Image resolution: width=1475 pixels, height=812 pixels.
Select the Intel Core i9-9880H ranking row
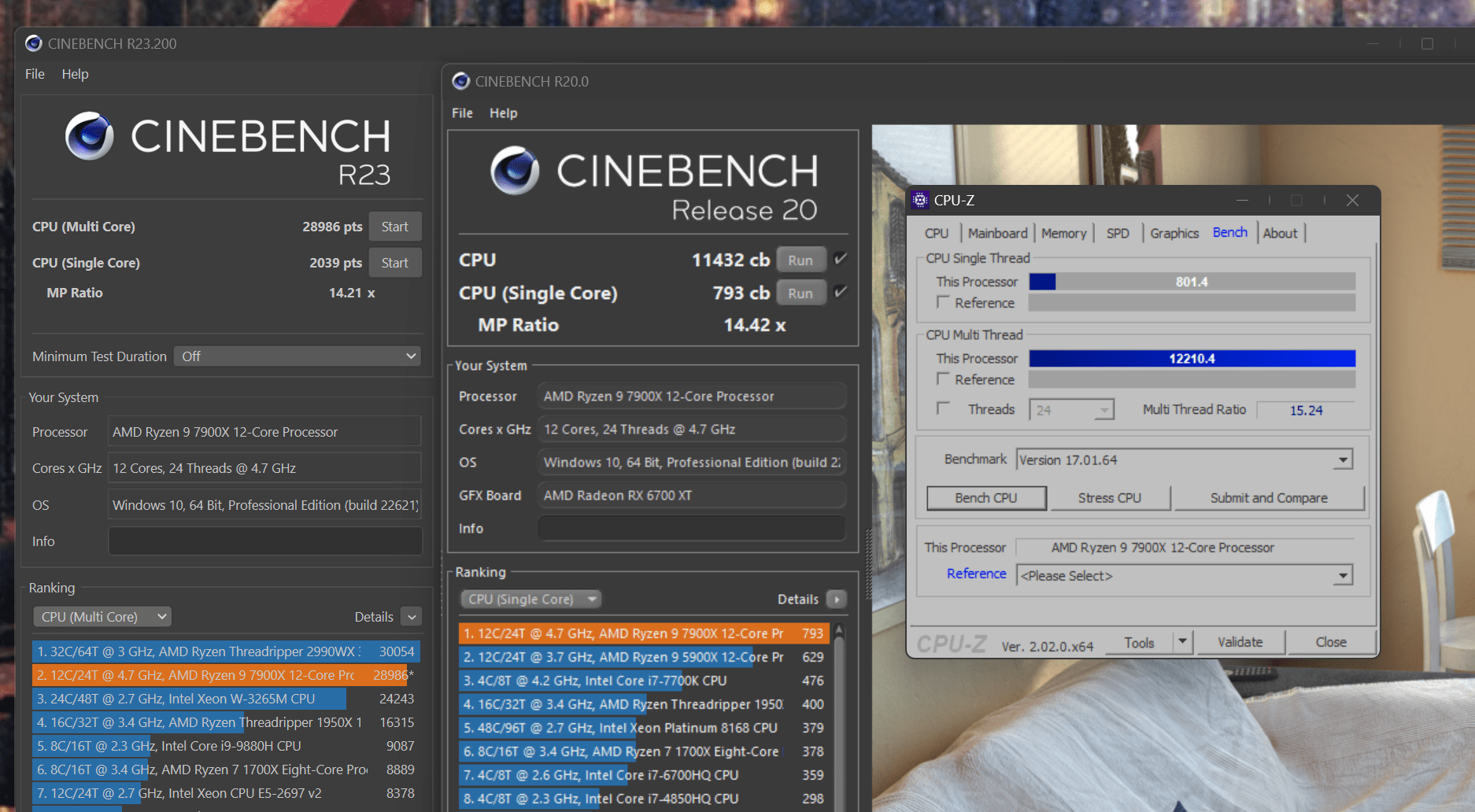[226, 746]
